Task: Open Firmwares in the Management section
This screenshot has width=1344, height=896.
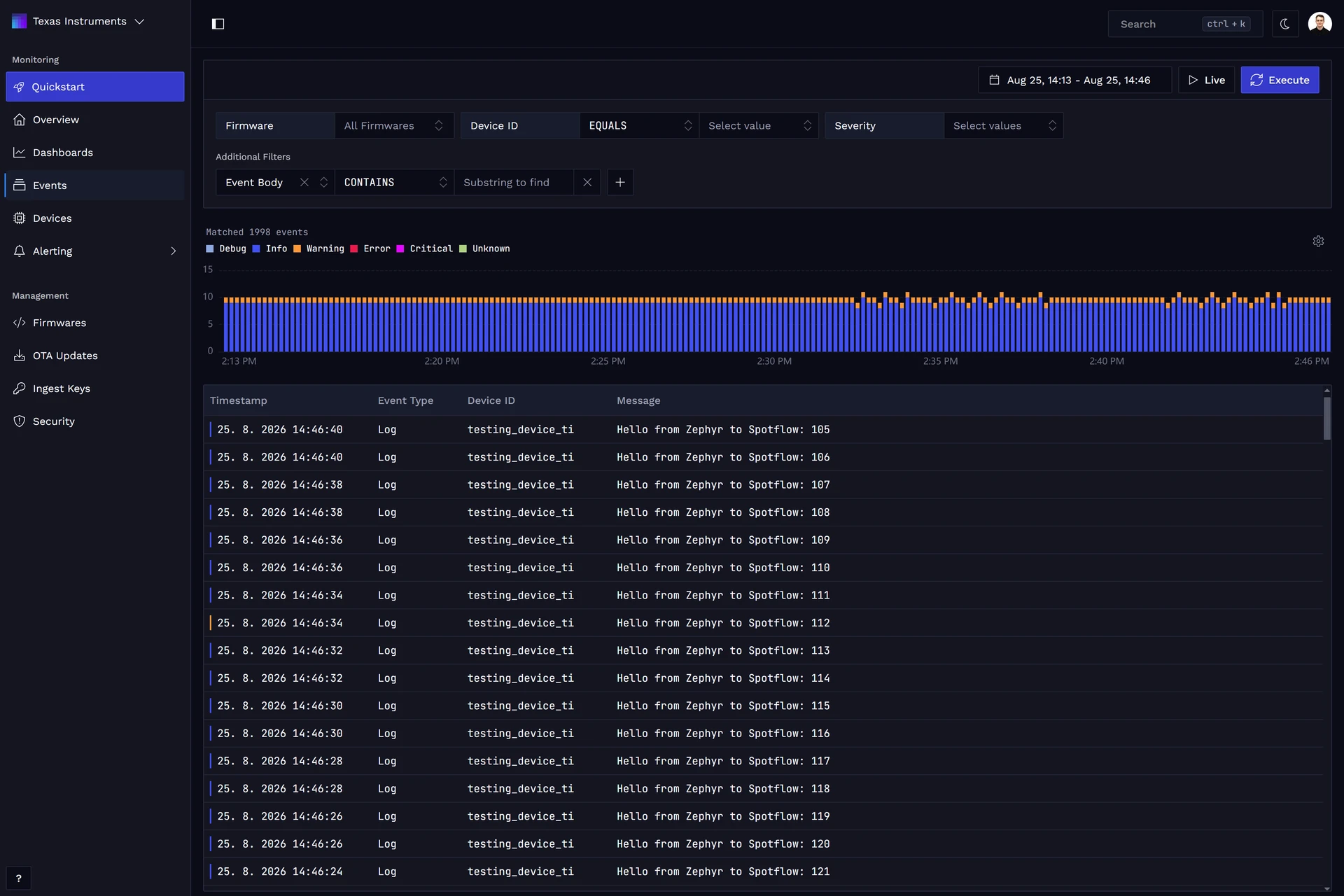Action: coord(95,323)
